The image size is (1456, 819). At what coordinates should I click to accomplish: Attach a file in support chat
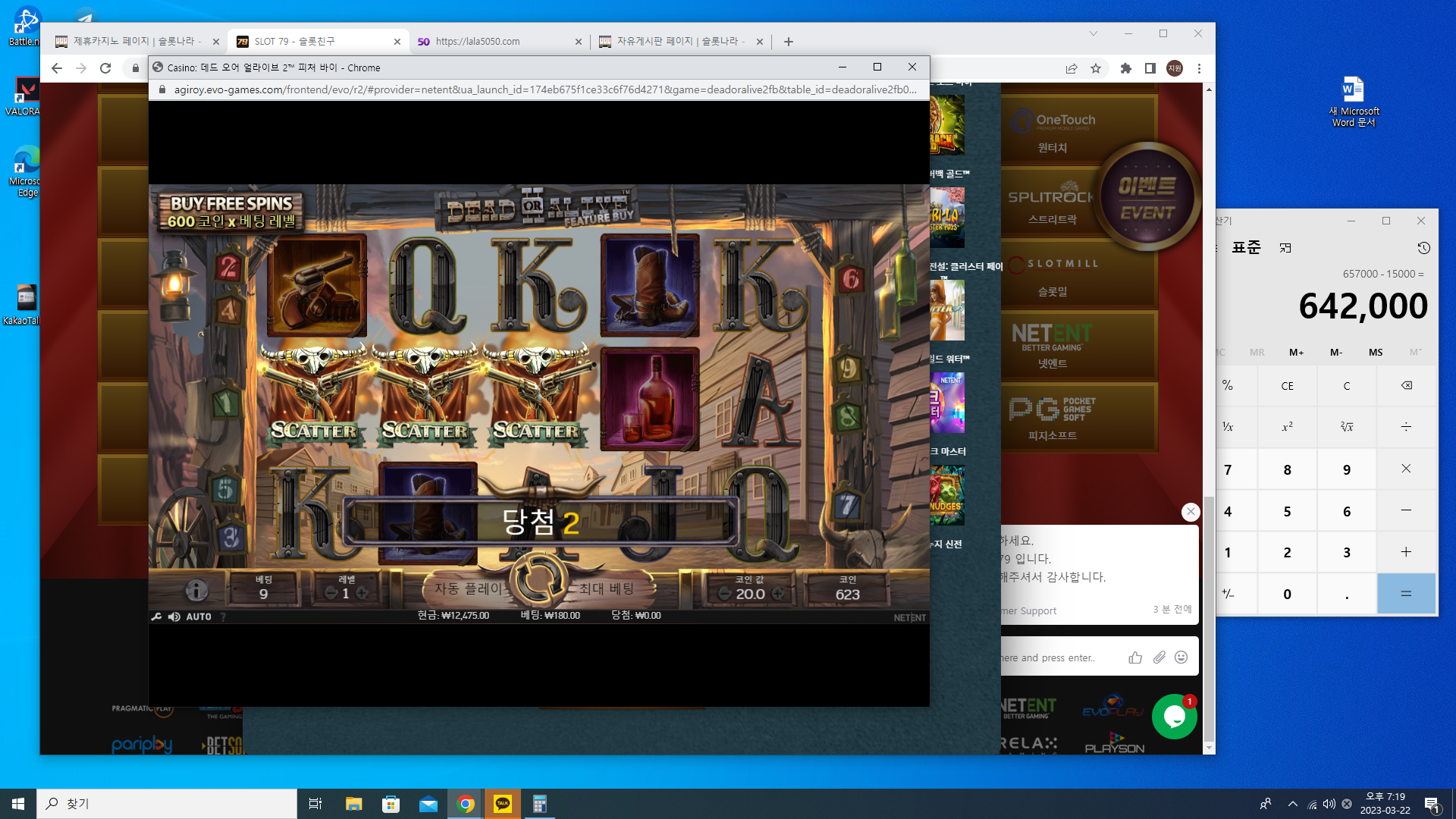click(1159, 657)
